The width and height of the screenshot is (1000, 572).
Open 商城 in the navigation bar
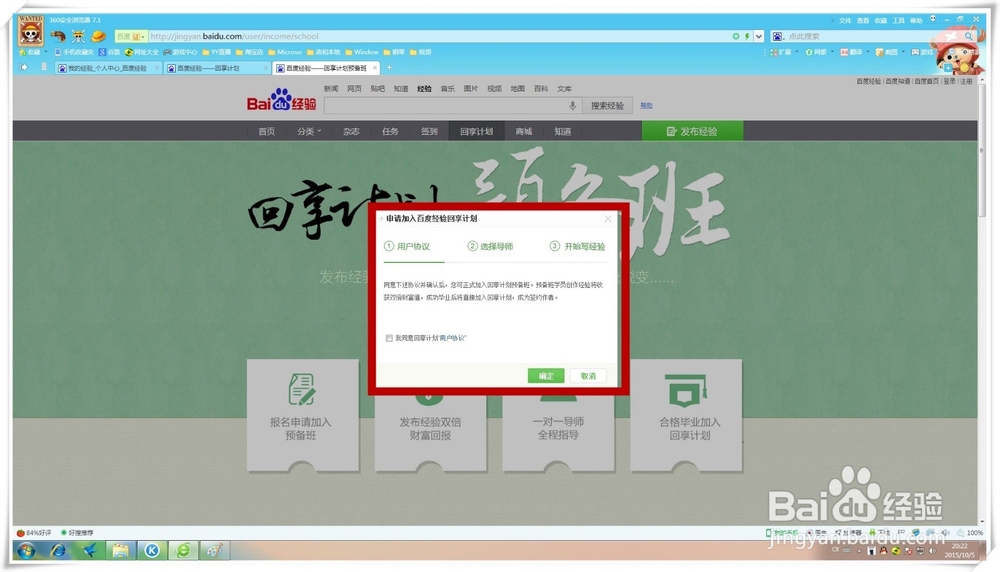[524, 131]
